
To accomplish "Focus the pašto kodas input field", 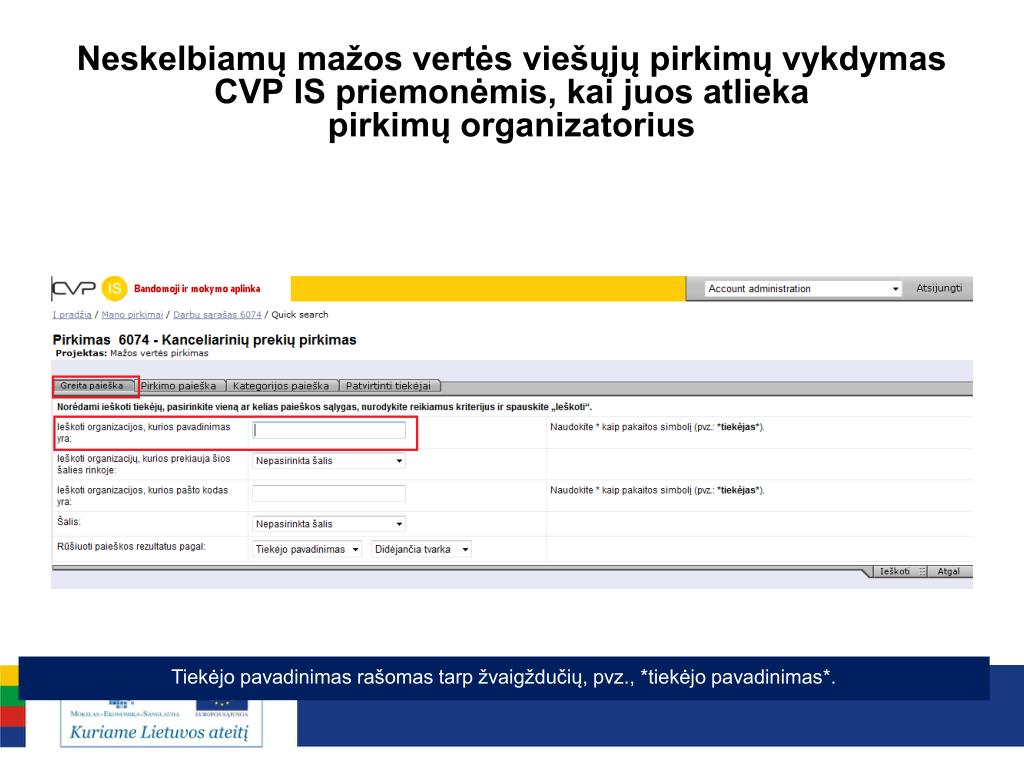I will (x=329, y=493).
